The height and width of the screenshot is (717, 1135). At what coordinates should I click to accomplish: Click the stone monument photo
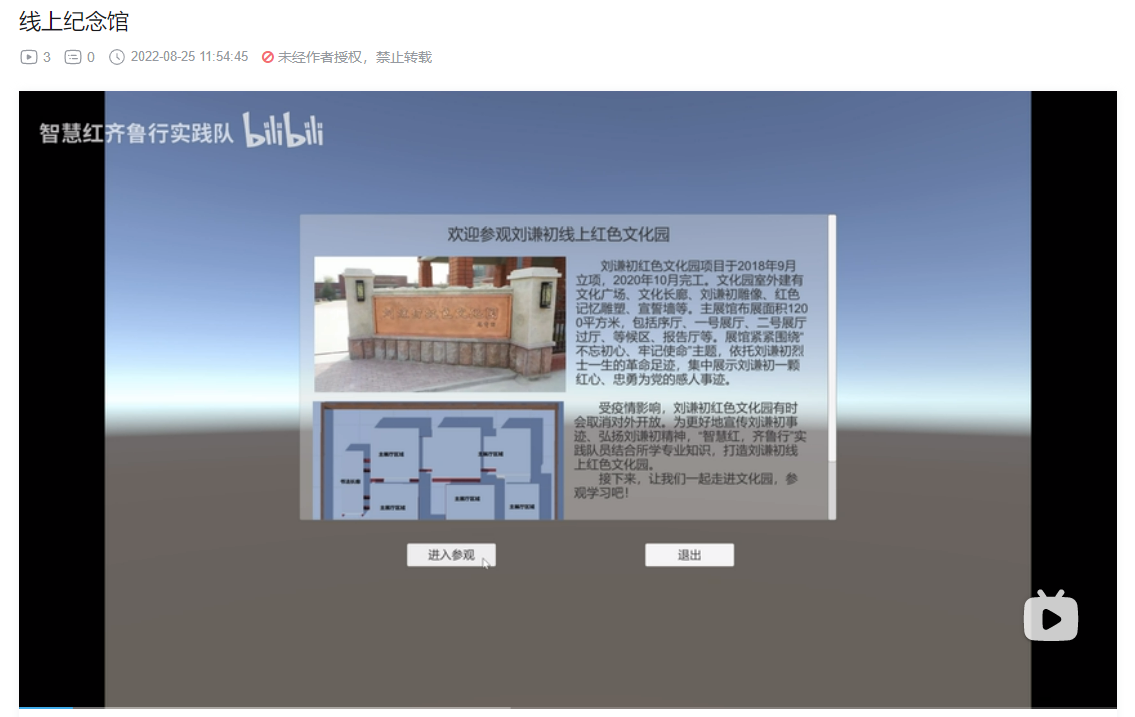tap(439, 324)
